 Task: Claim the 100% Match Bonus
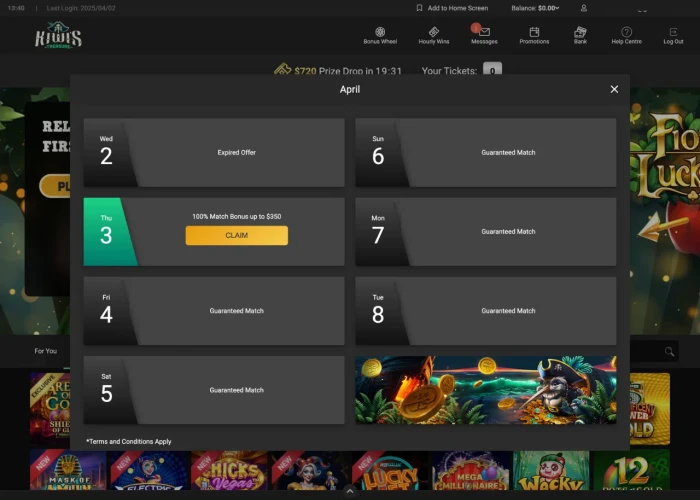(237, 235)
